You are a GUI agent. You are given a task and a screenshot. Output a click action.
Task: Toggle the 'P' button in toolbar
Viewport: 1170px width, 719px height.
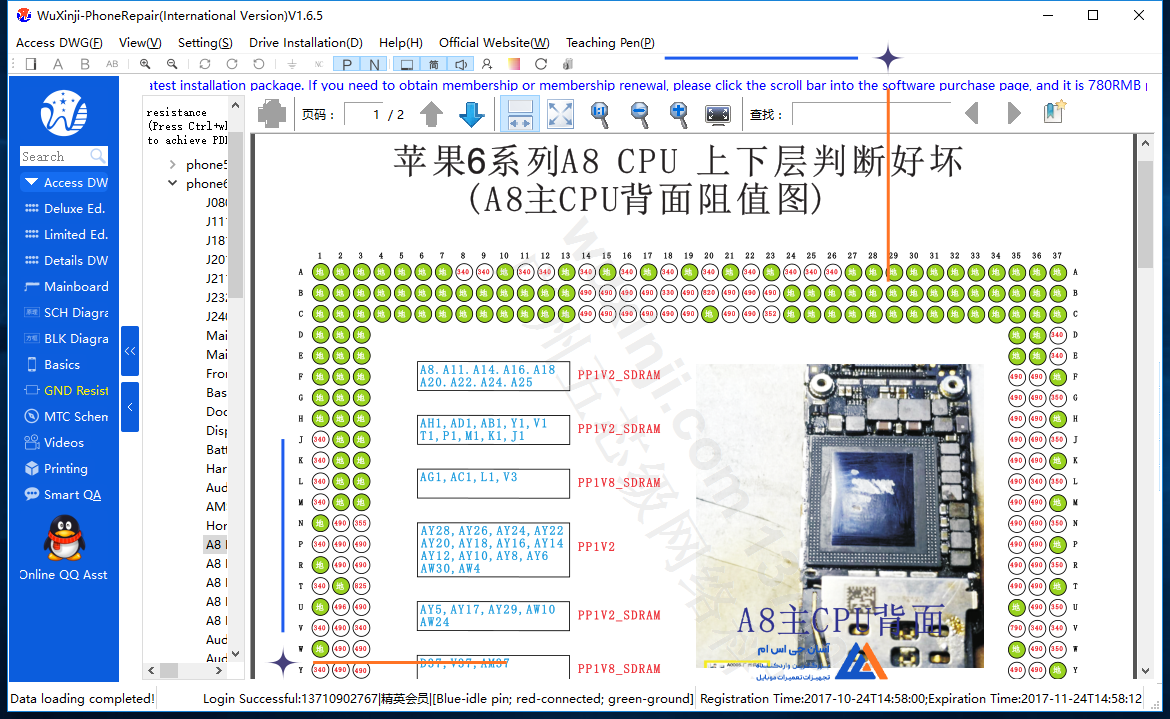pos(347,64)
